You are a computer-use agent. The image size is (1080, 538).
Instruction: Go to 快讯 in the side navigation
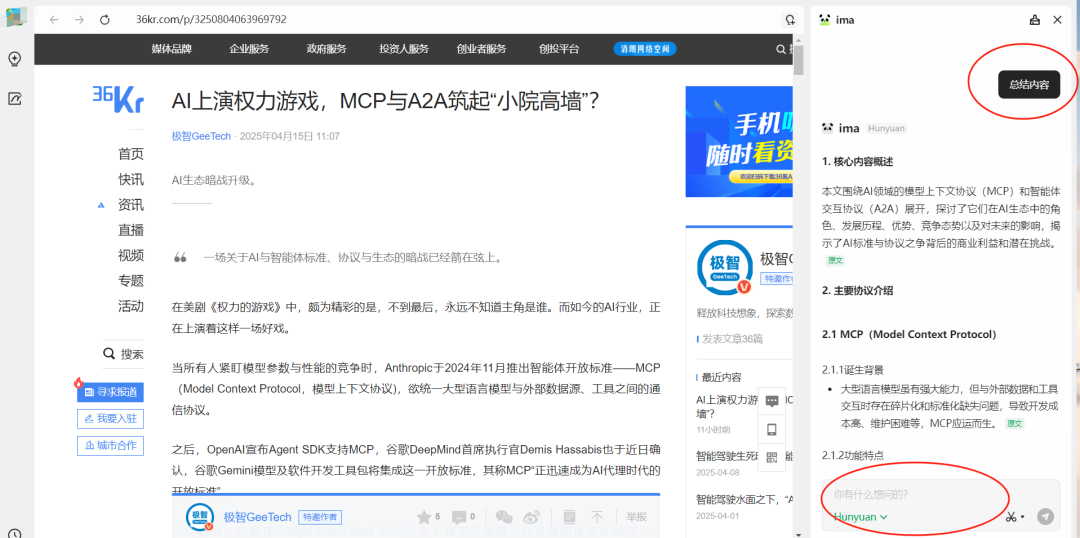(x=131, y=179)
